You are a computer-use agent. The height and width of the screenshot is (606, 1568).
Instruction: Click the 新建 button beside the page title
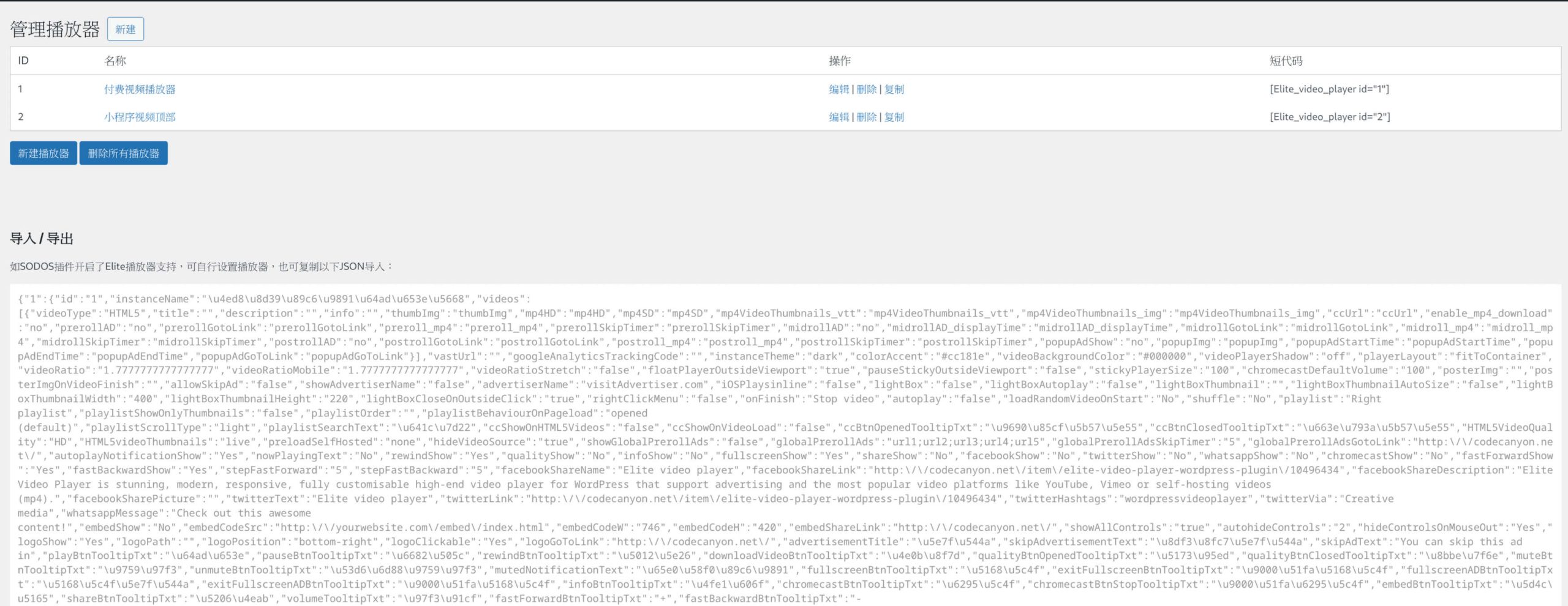click(125, 29)
